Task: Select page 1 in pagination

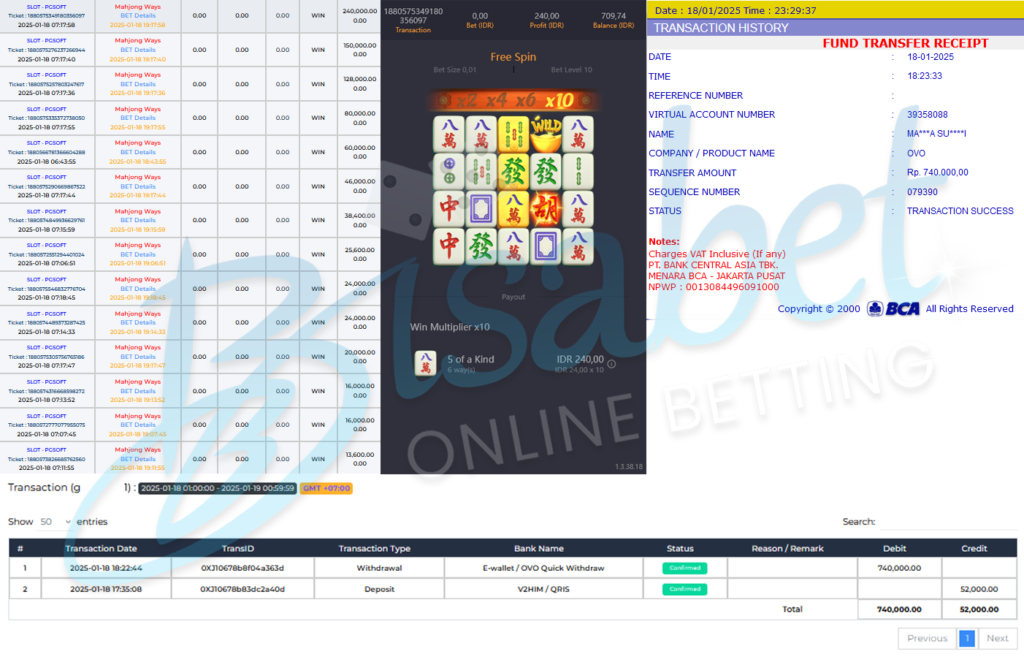Action: (x=967, y=638)
